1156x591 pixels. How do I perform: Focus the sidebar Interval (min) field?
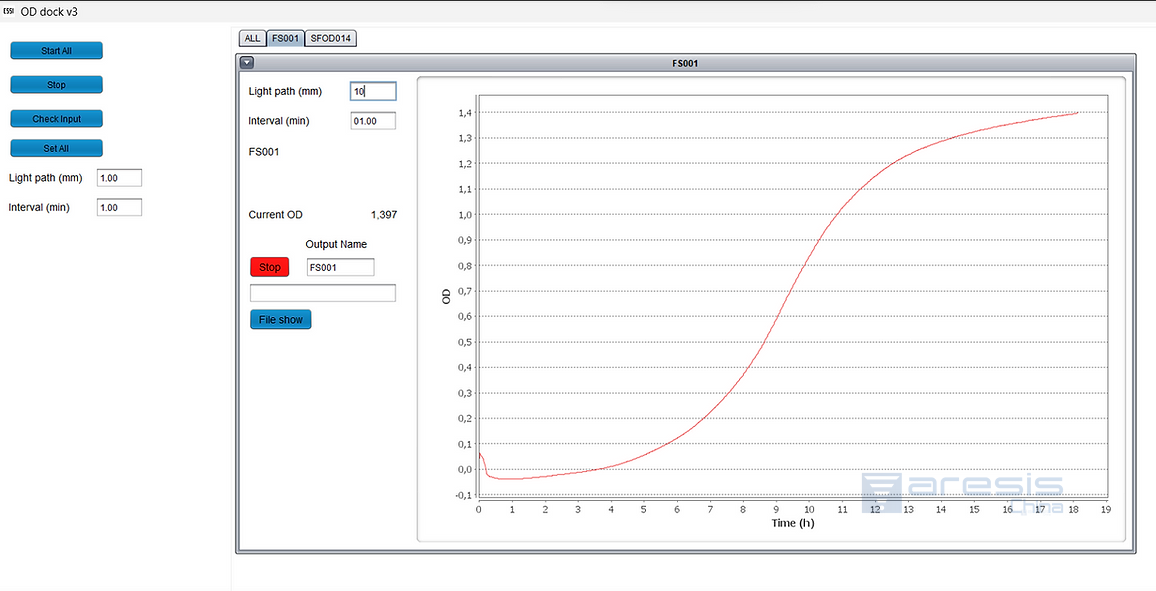click(119, 208)
